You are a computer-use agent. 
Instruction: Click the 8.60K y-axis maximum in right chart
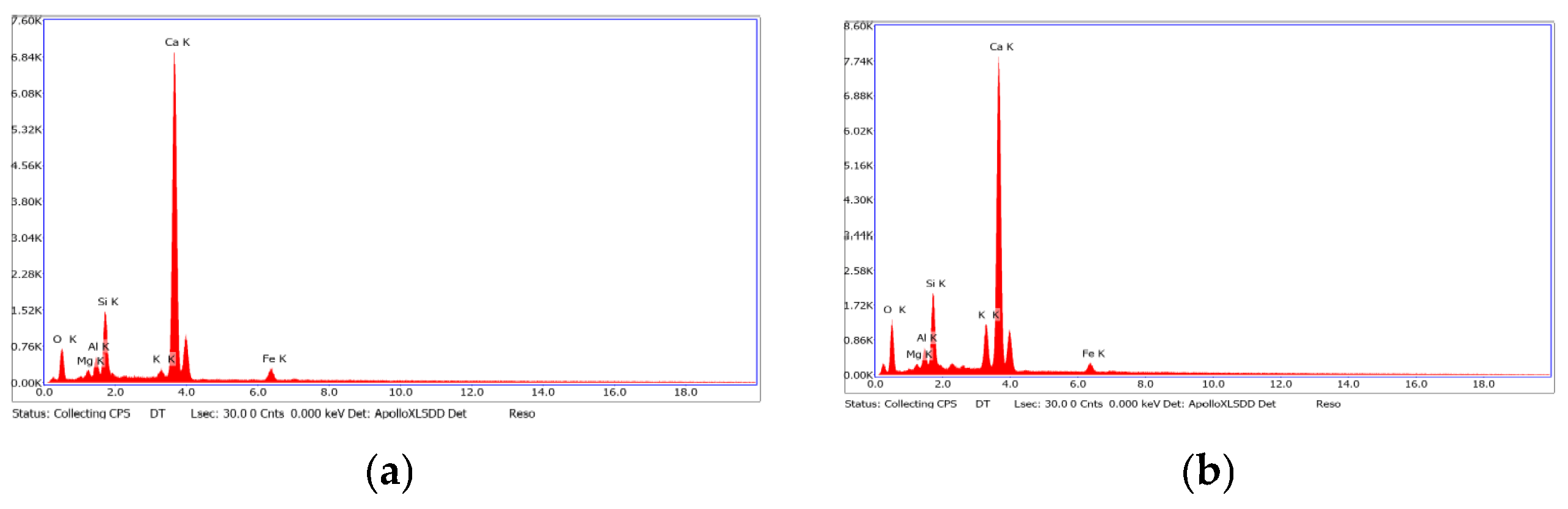tap(858, 26)
